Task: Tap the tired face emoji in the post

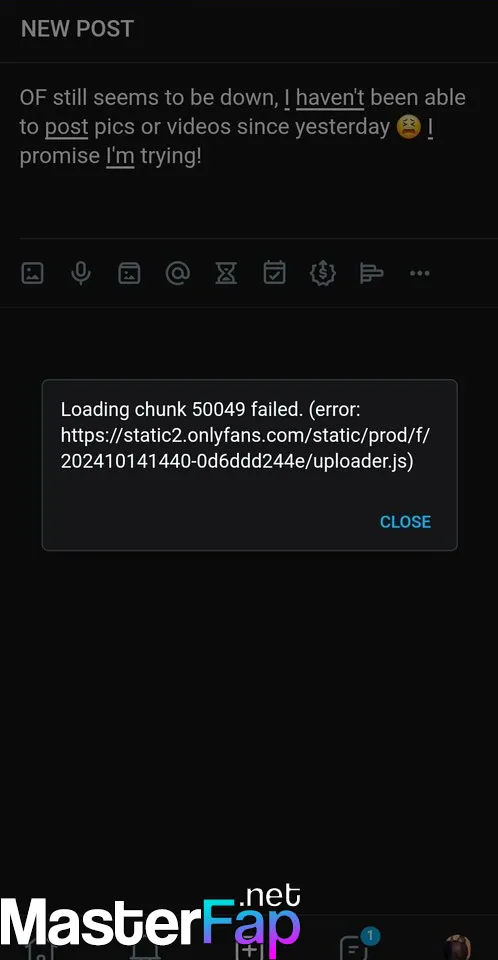Action: click(409, 127)
